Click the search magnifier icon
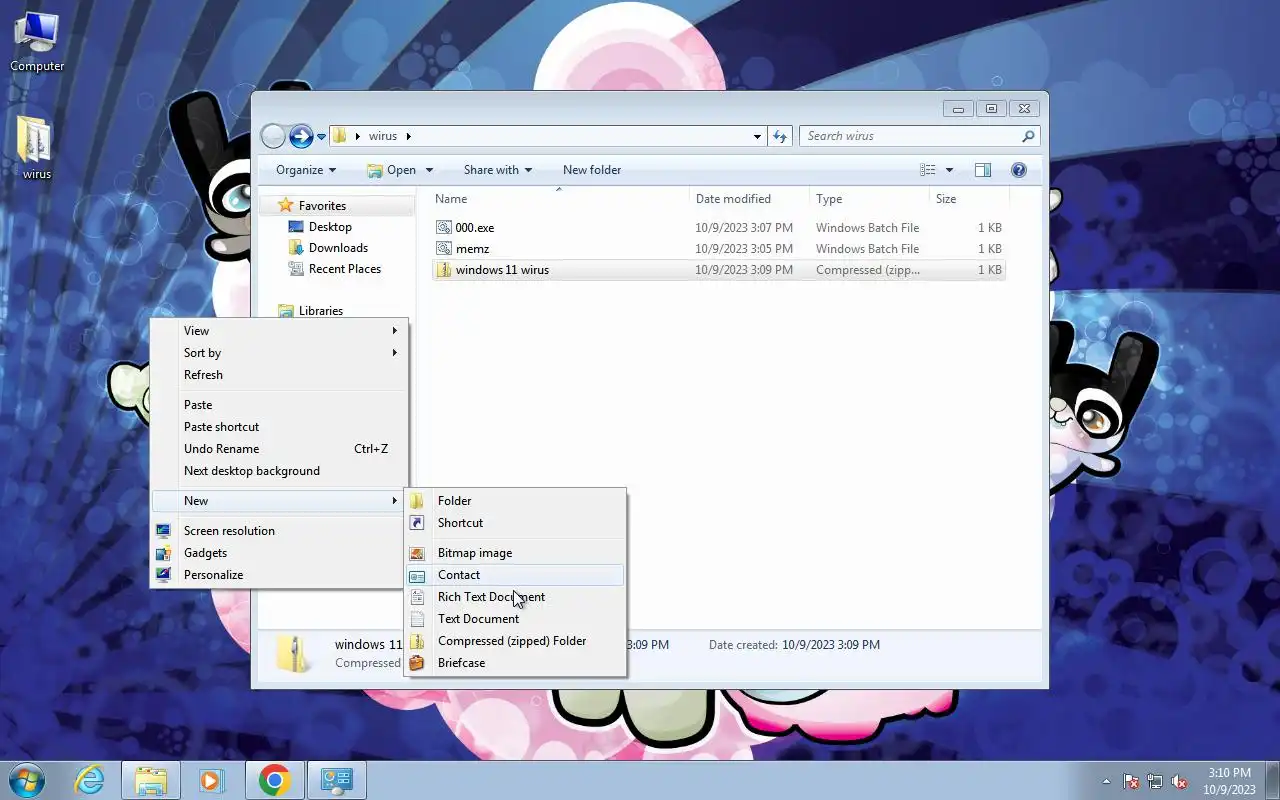Screen dimensions: 1280x800 [1028, 136]
